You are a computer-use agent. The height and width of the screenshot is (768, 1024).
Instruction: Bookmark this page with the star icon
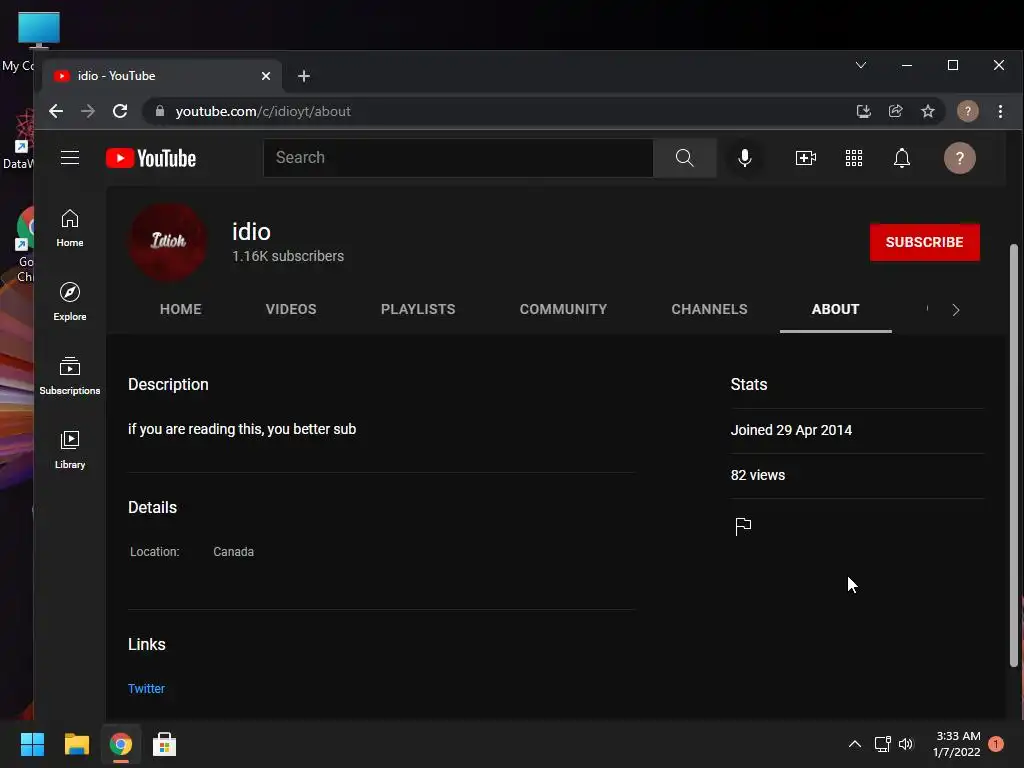pyautogui.click(x=927, y=111)
